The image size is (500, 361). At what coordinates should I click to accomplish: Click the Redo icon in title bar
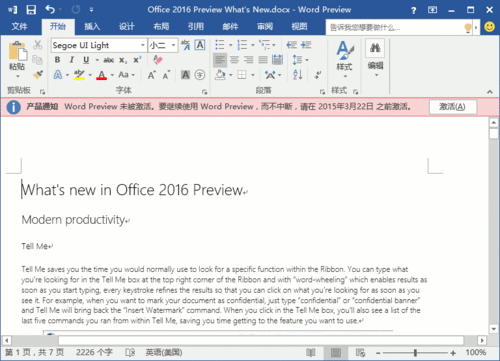click(x=76, y=10)
